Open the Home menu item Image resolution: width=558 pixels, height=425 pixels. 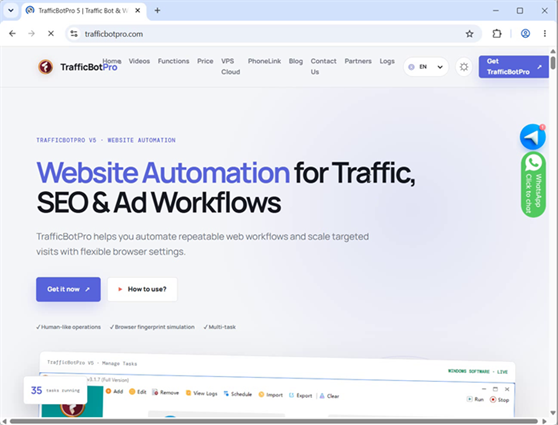[x=112, y=61]
